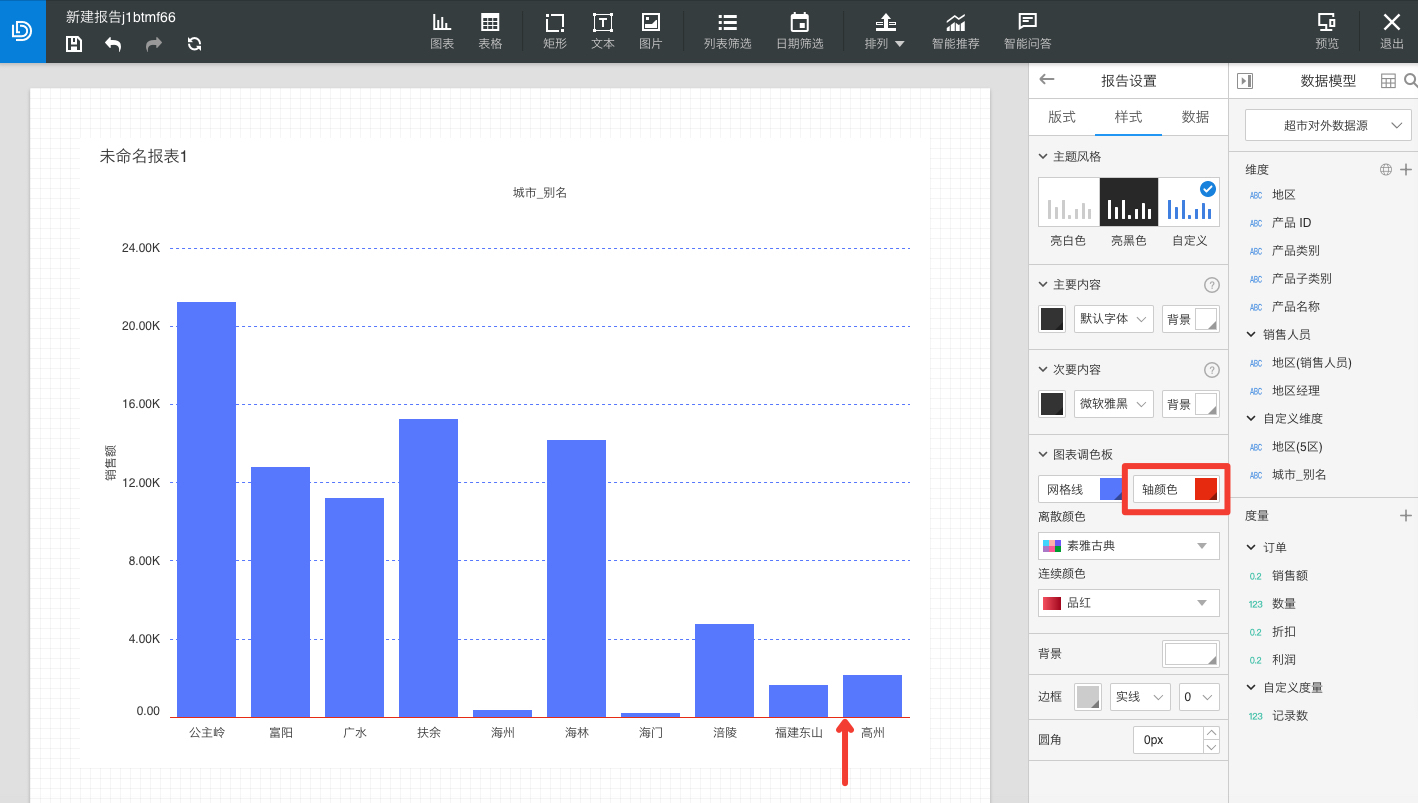Open the 排列 arrange menu
This screenshot has height=803, width=1418.
884,31
